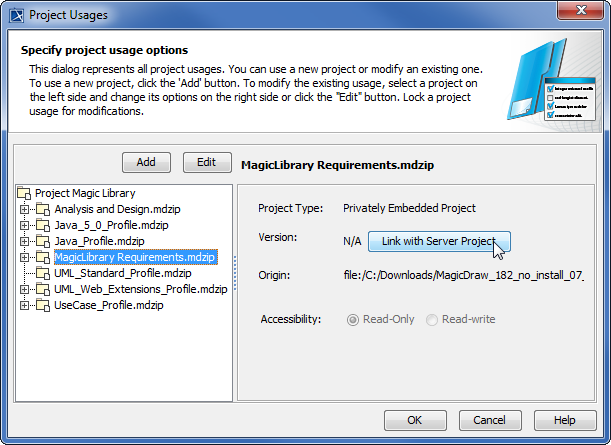The image size is (611, 445).
Task: Select UML_Web_Extensions_Profile.mdzip in tree
Action: click(141, 289)
